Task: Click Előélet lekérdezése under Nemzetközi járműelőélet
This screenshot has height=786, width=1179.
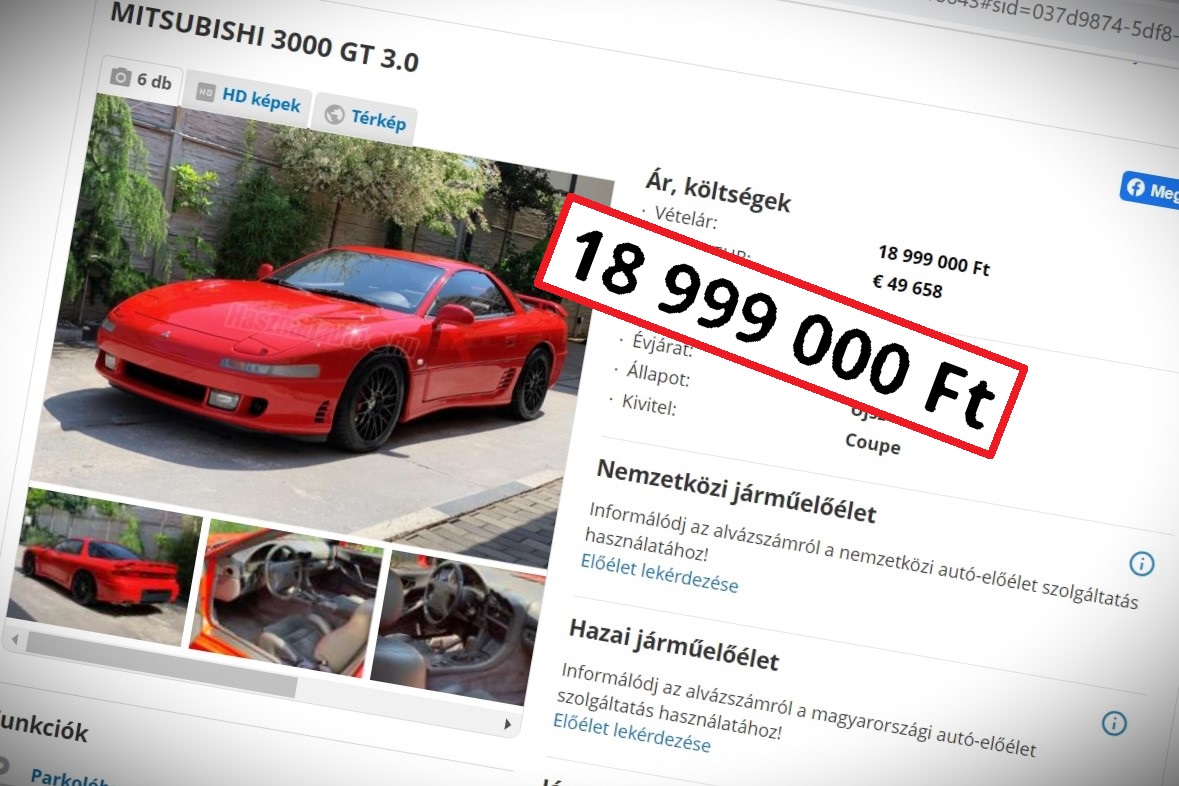Action: point(659,573)
